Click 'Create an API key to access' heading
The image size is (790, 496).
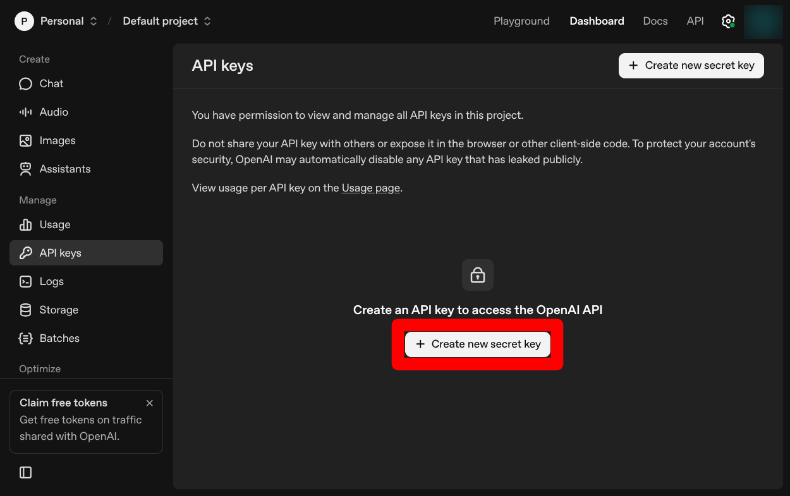[x=478, y=310]
